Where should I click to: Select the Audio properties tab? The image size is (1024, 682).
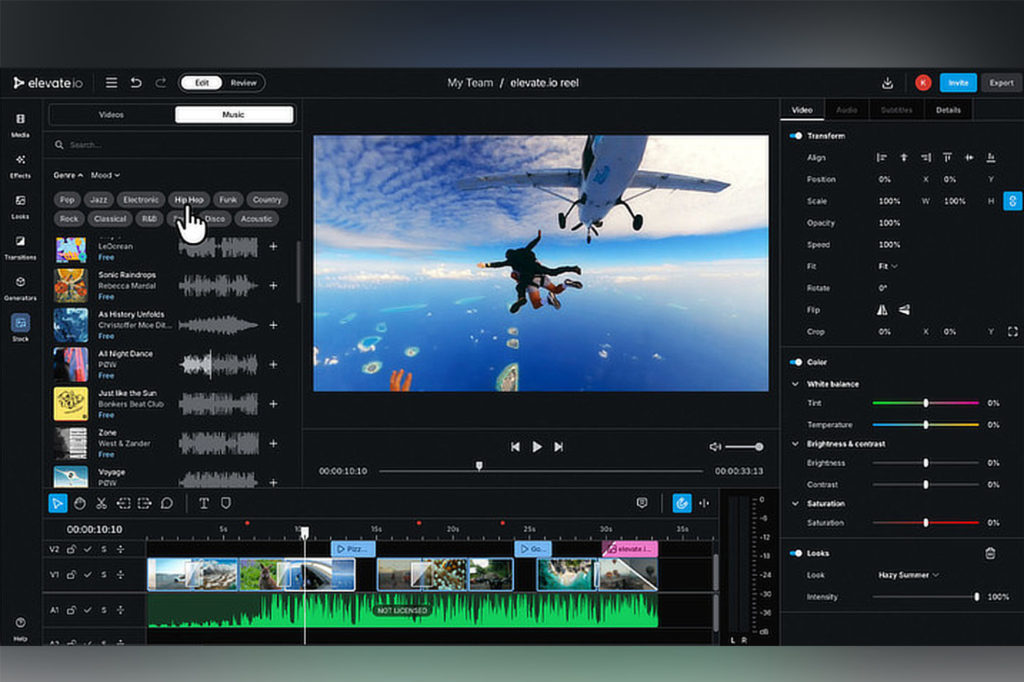click(x=846, y=110)
